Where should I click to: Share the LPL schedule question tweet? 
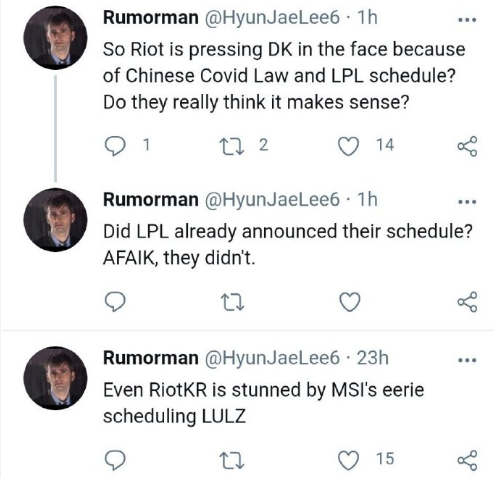click(x=467, y=302)
